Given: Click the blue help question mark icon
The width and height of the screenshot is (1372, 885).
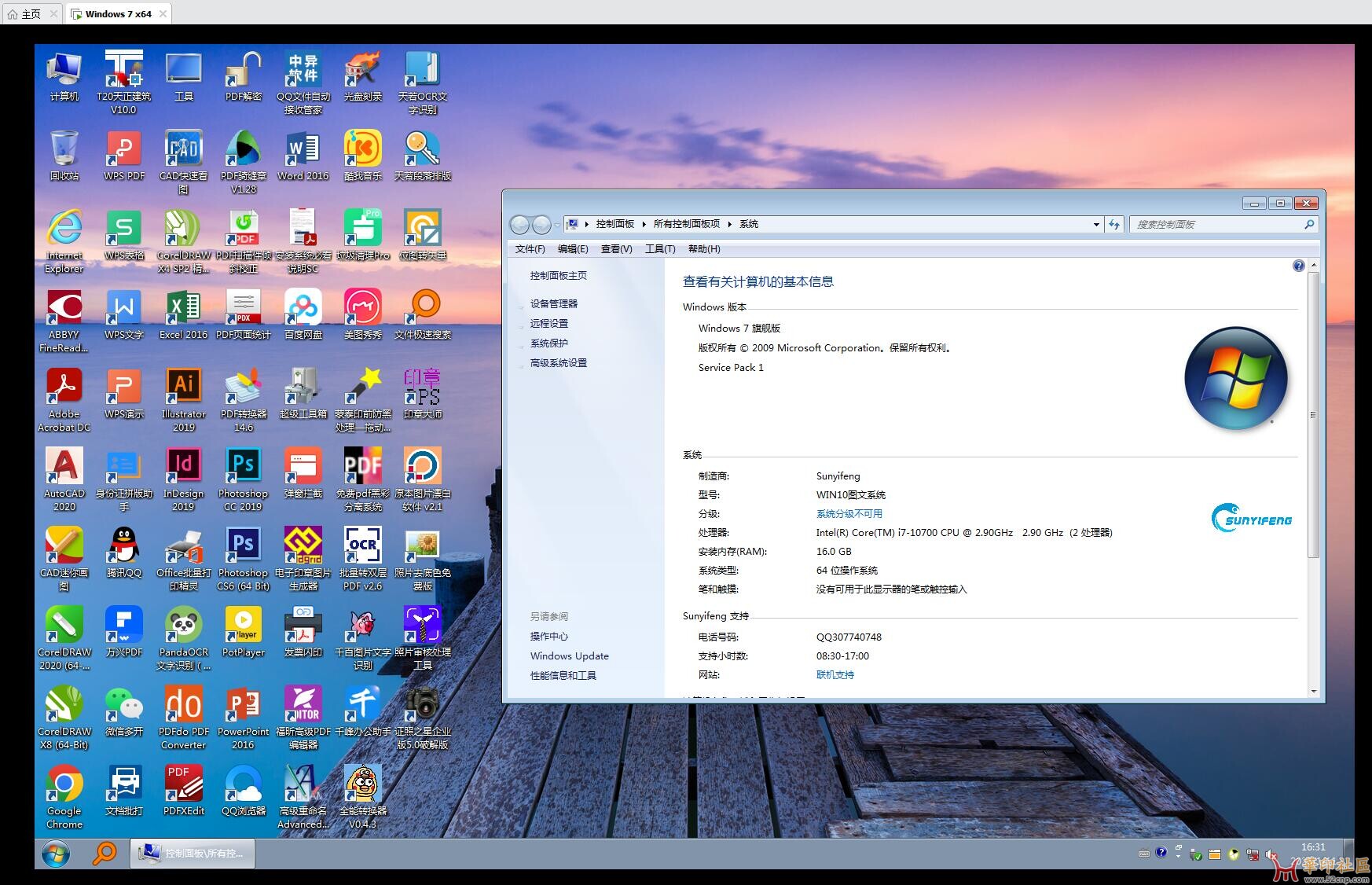Looking at the screenshot, I should click(x=1298, y=266).
